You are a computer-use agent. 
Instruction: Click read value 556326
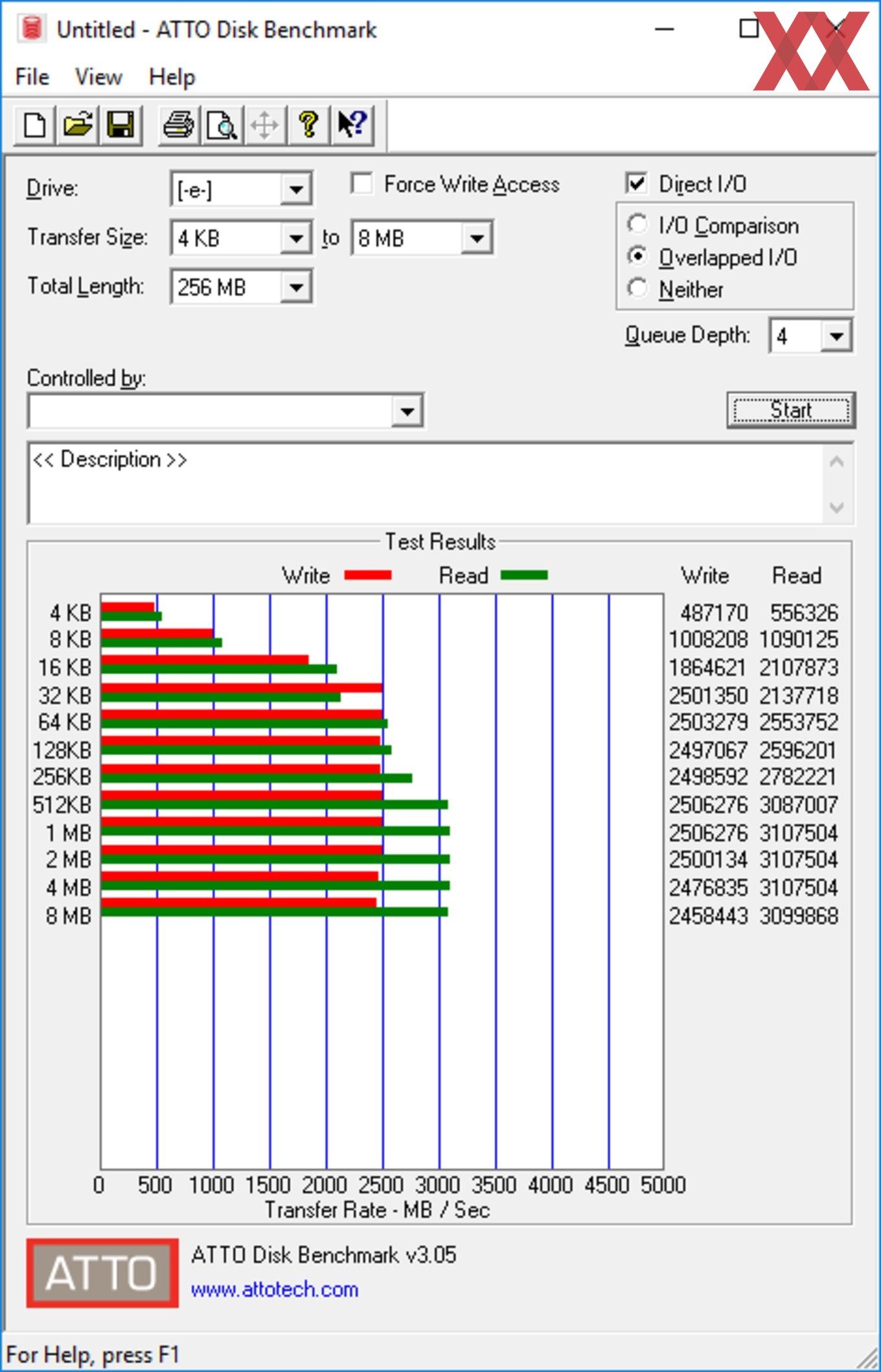[x=804, y=613]
